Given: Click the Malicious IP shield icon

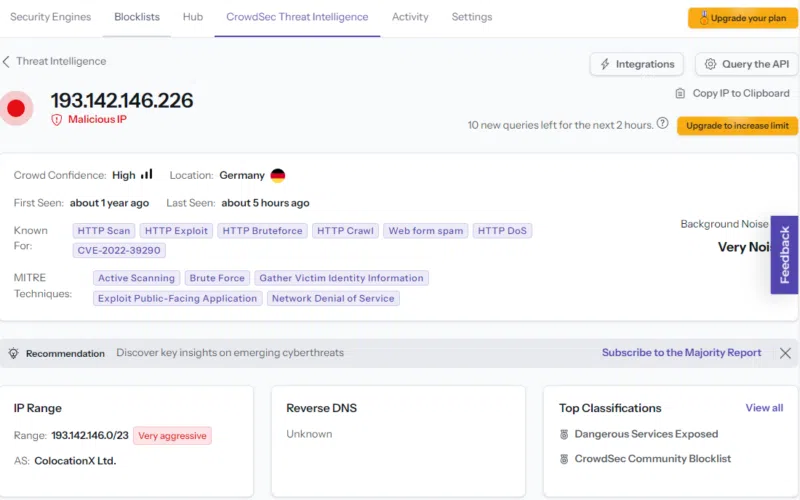Looking at the screenshot, I should click(x=57, y=120).
